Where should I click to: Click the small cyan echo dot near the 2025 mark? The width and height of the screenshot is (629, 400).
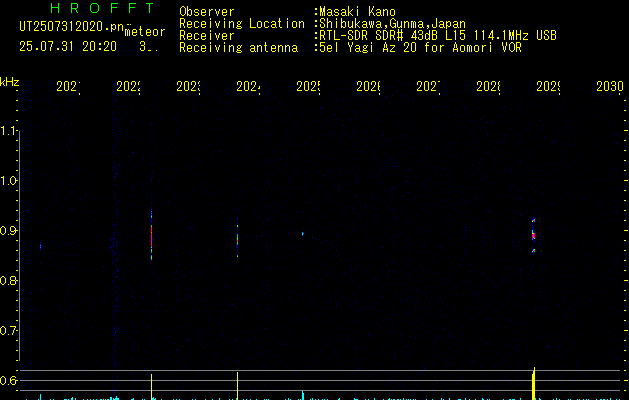coord(302,234)
